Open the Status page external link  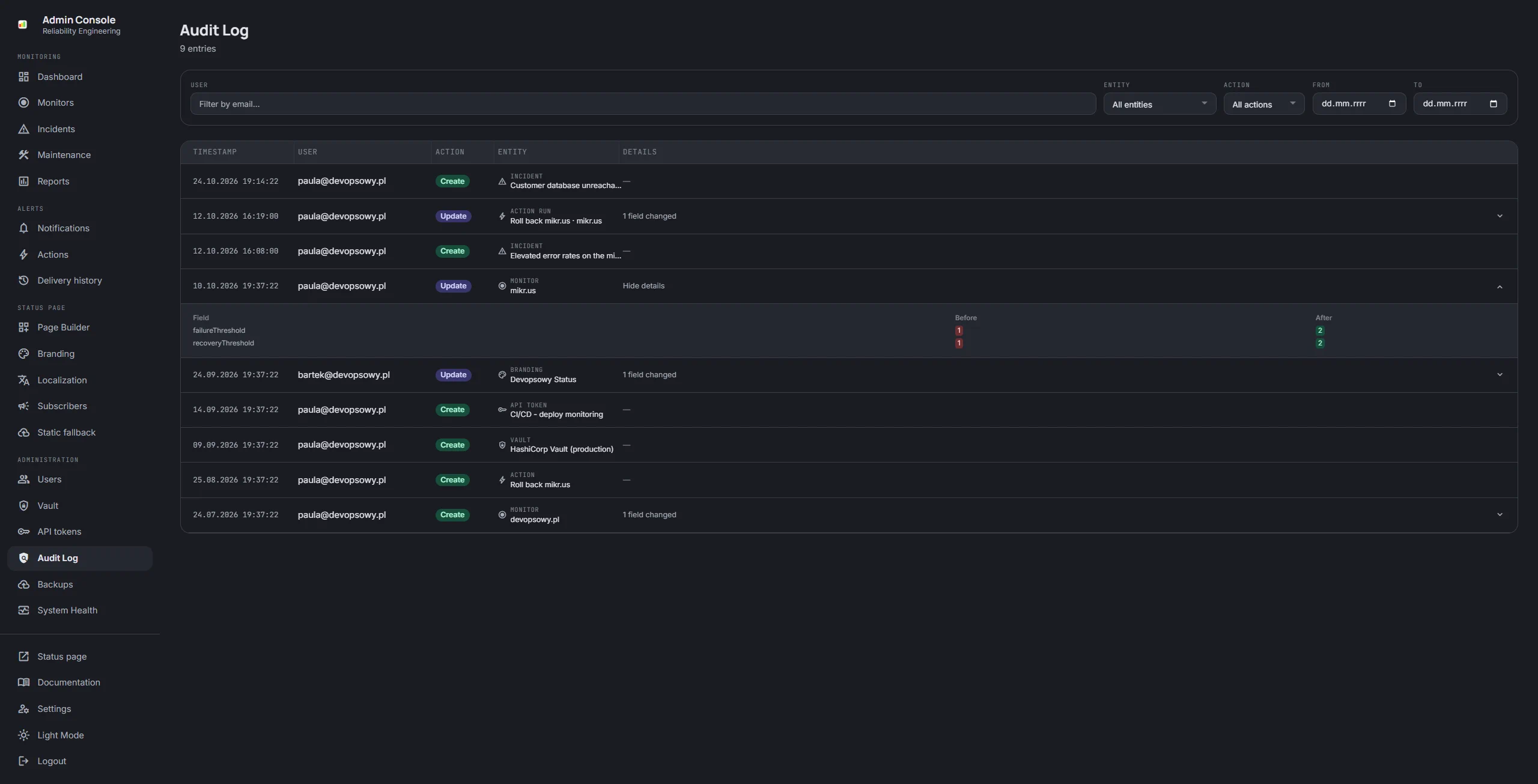tap(80, 657)
